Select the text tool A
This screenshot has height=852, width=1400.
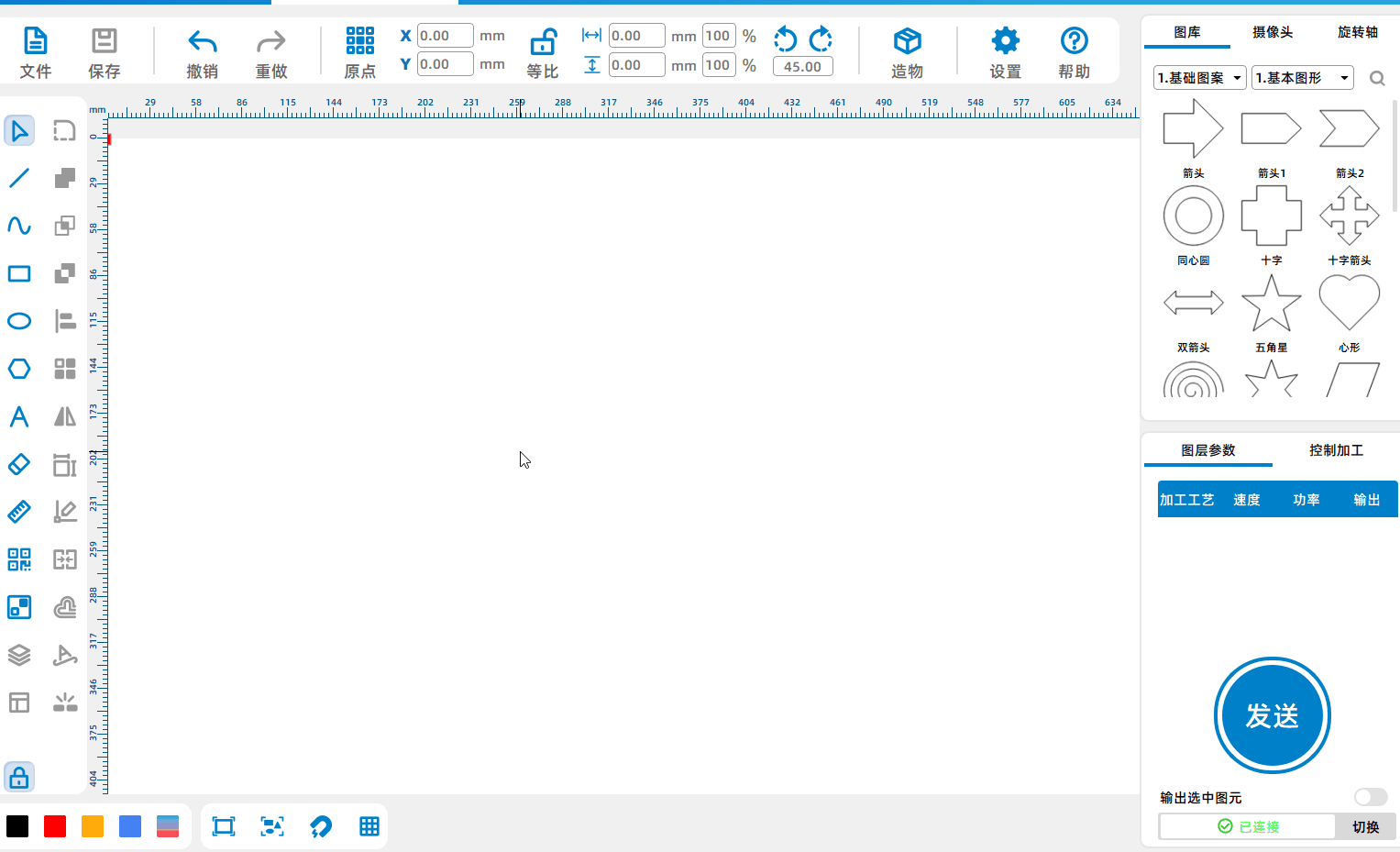pyautogui.click(x=19, y=416)
